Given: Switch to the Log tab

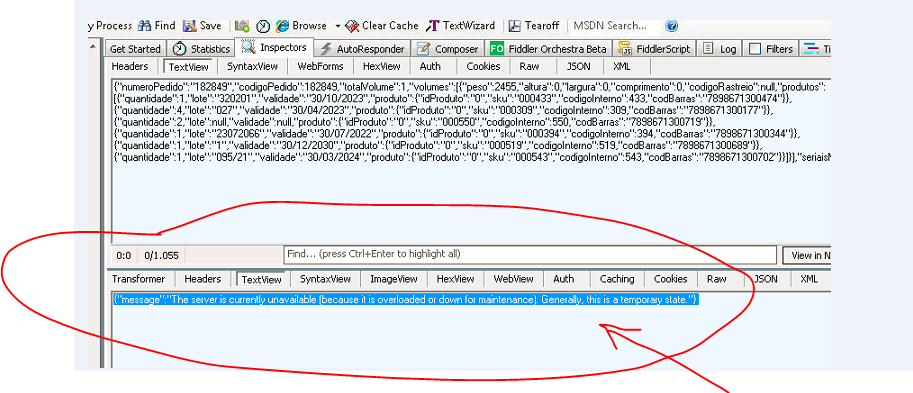Looking at the screenshot, I should pos(720,49).
